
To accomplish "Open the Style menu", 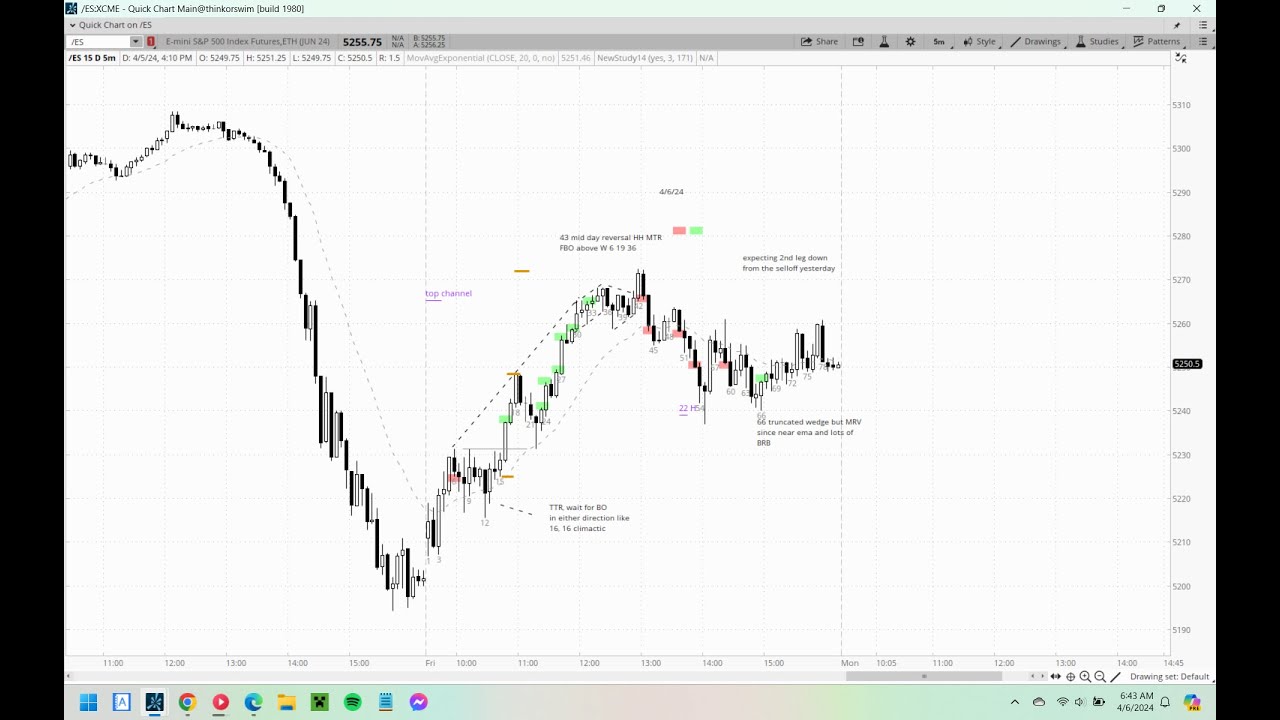I will 979,42.
